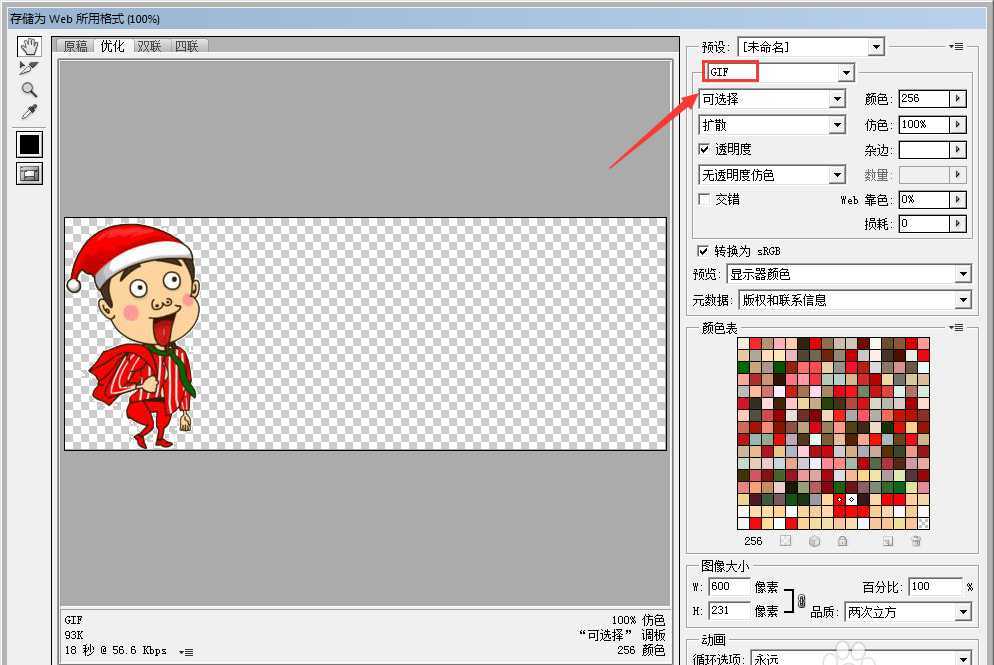Open the 扩散 dither method dropdown
Screen dimensions: 994x665
(x=837, y=125)
